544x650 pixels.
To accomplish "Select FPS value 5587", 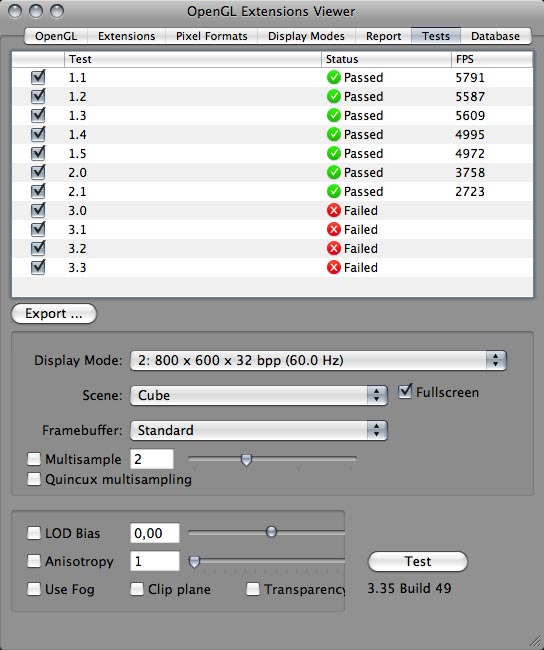I will pos(470,97).
